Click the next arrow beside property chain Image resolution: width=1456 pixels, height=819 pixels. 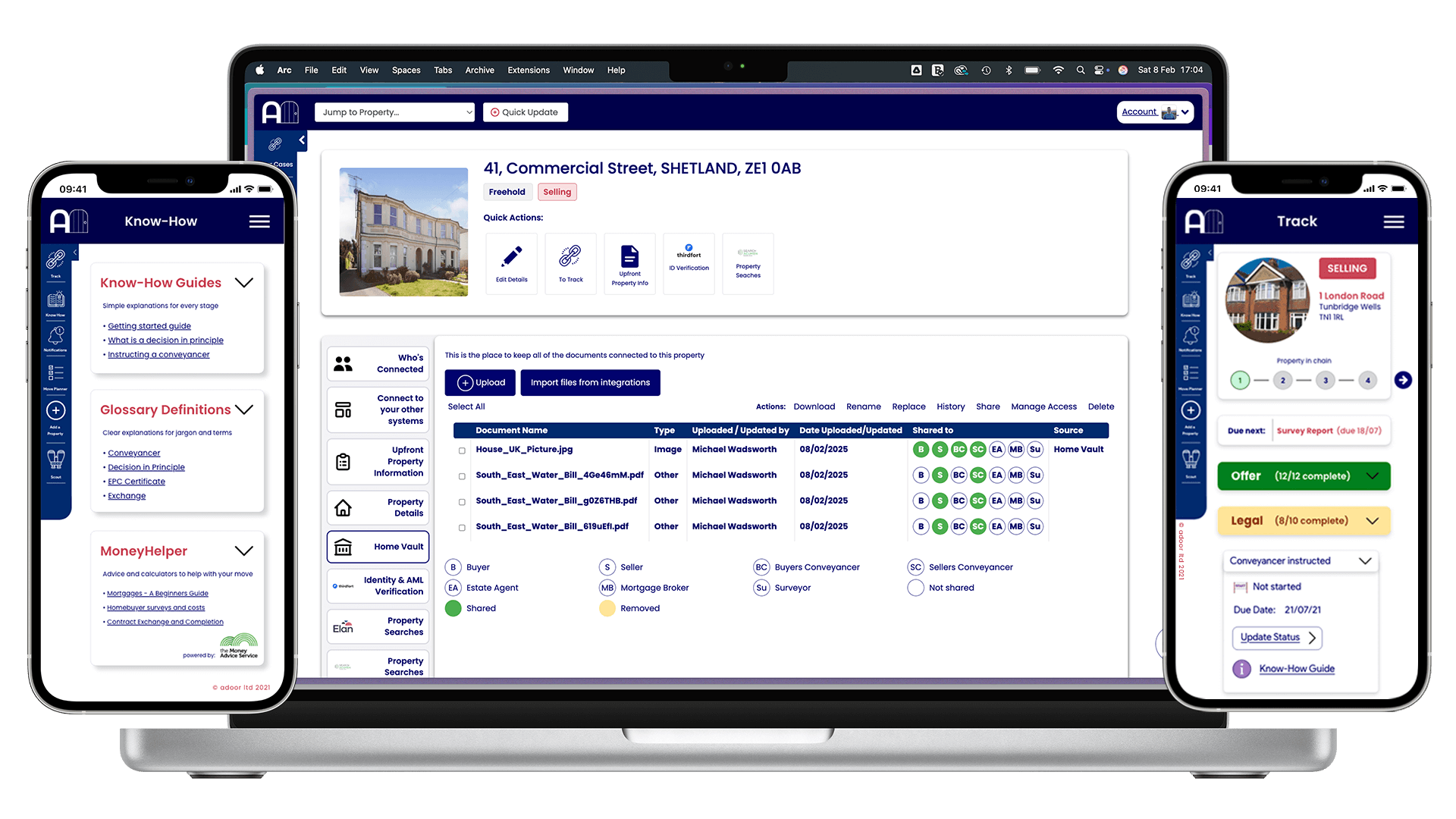pos(1403,380)
